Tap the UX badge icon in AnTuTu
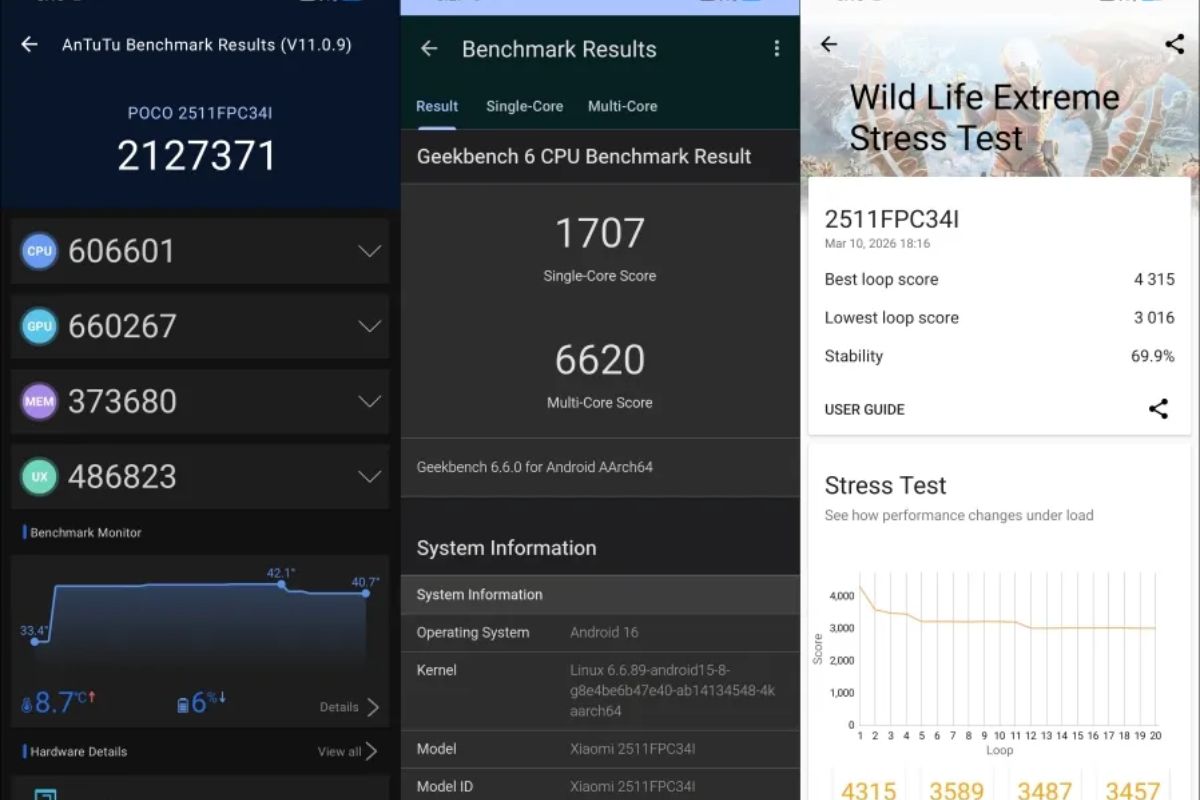 point(39,477)
